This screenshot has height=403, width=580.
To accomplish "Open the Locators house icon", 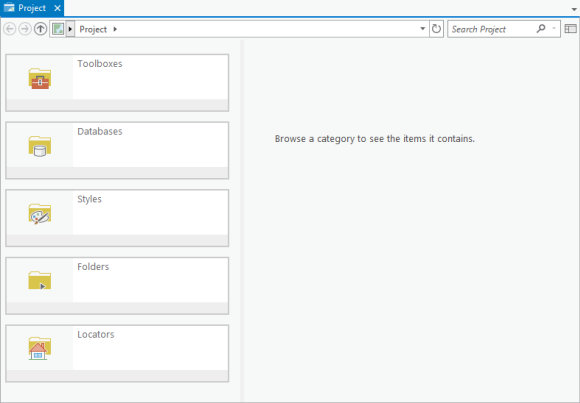I will [40, 348].
